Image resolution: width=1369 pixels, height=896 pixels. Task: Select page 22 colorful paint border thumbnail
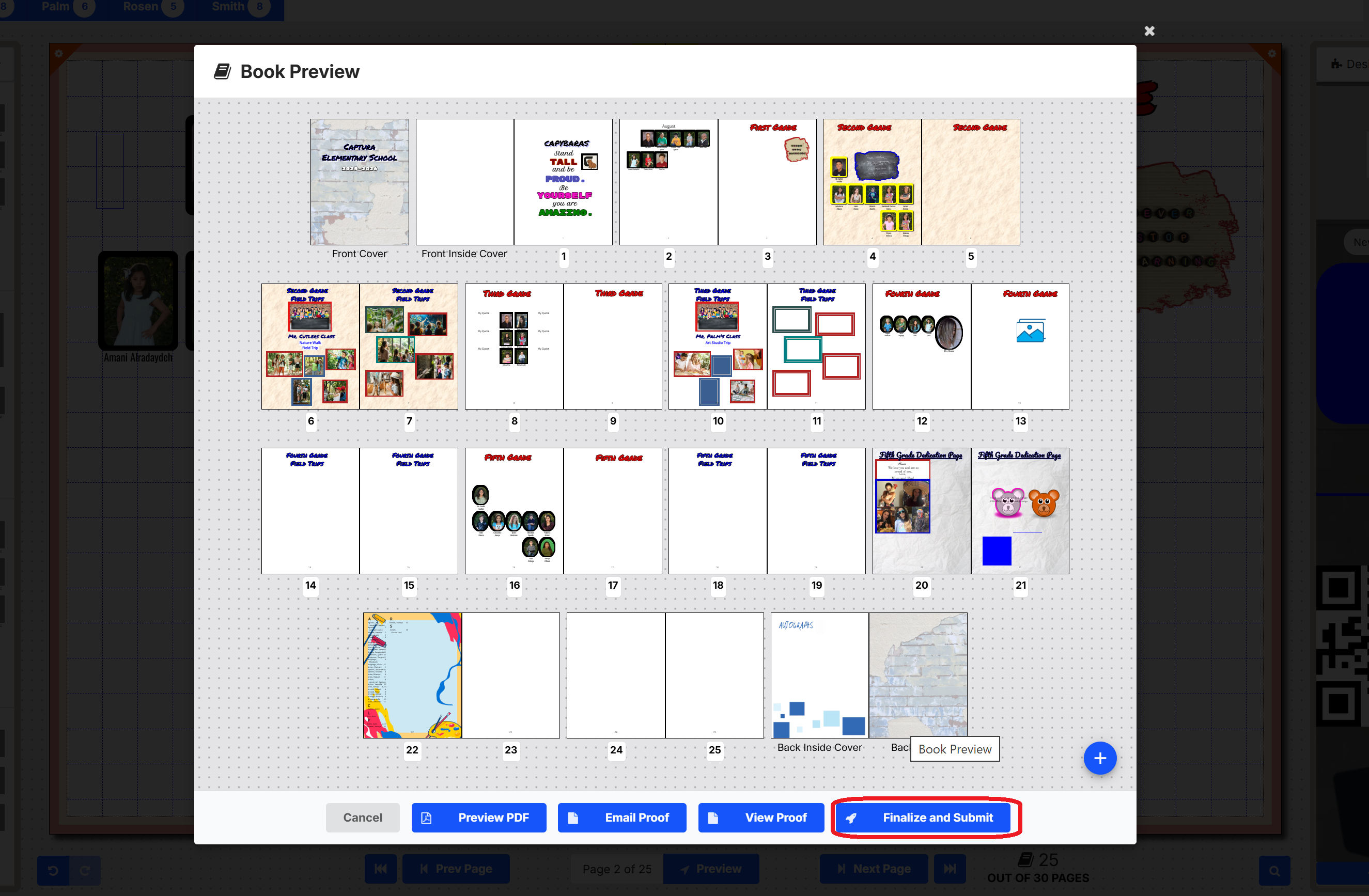412,675
